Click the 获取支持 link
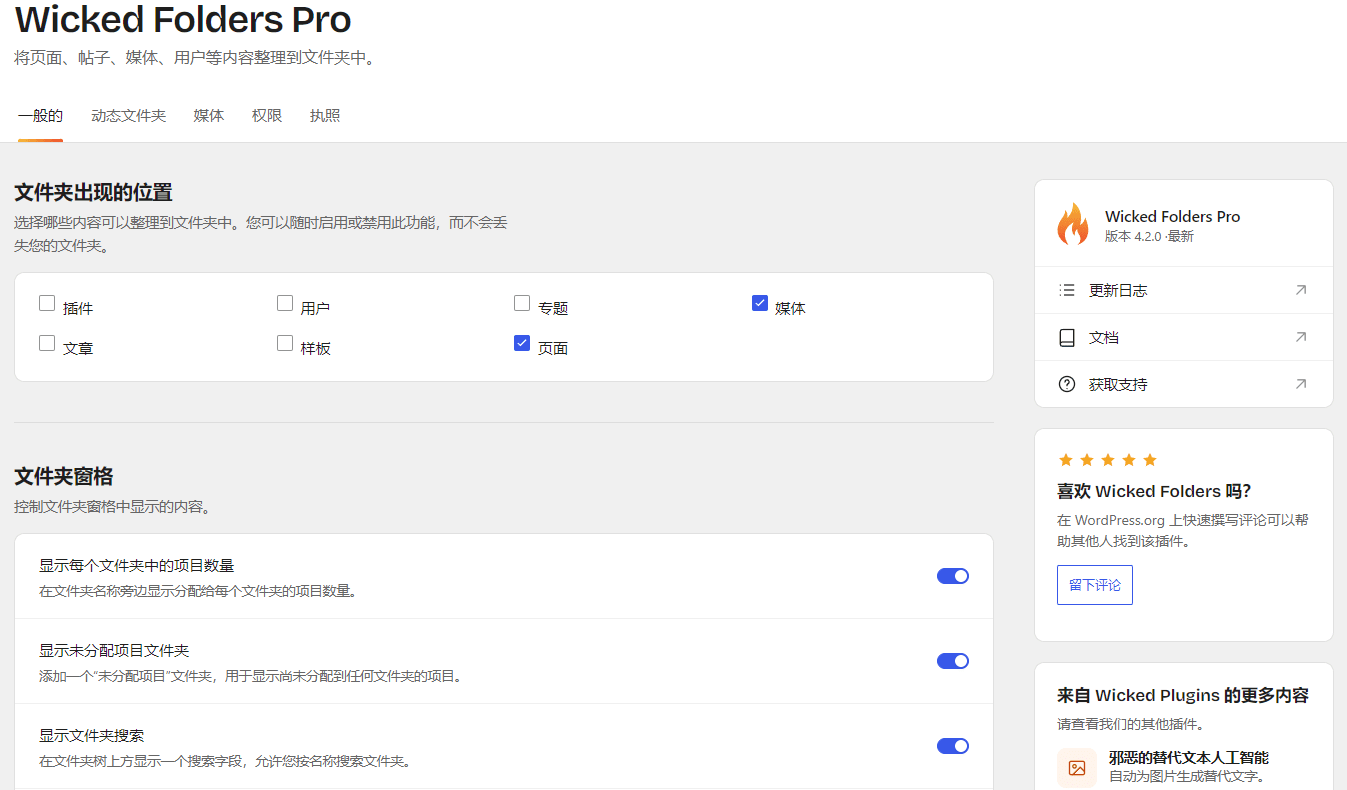The height and width of the screenshot is (790, 1347). click(1184, 384)
